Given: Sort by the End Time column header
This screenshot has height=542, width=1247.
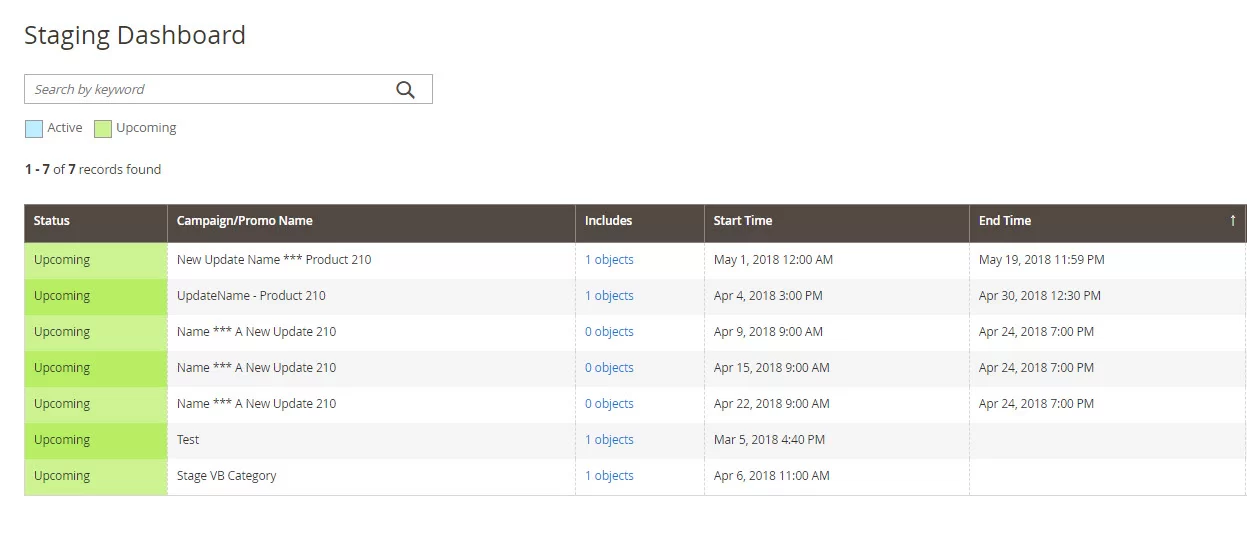Looking at the screenshot, I should pos(1108,223).
